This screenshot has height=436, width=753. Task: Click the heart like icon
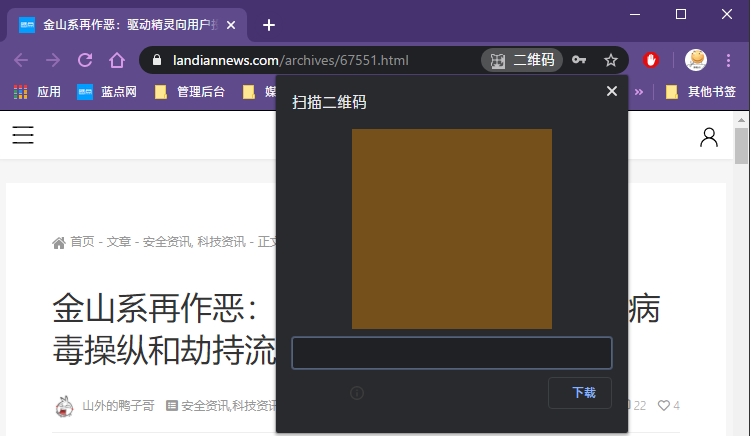coord(664,406)
